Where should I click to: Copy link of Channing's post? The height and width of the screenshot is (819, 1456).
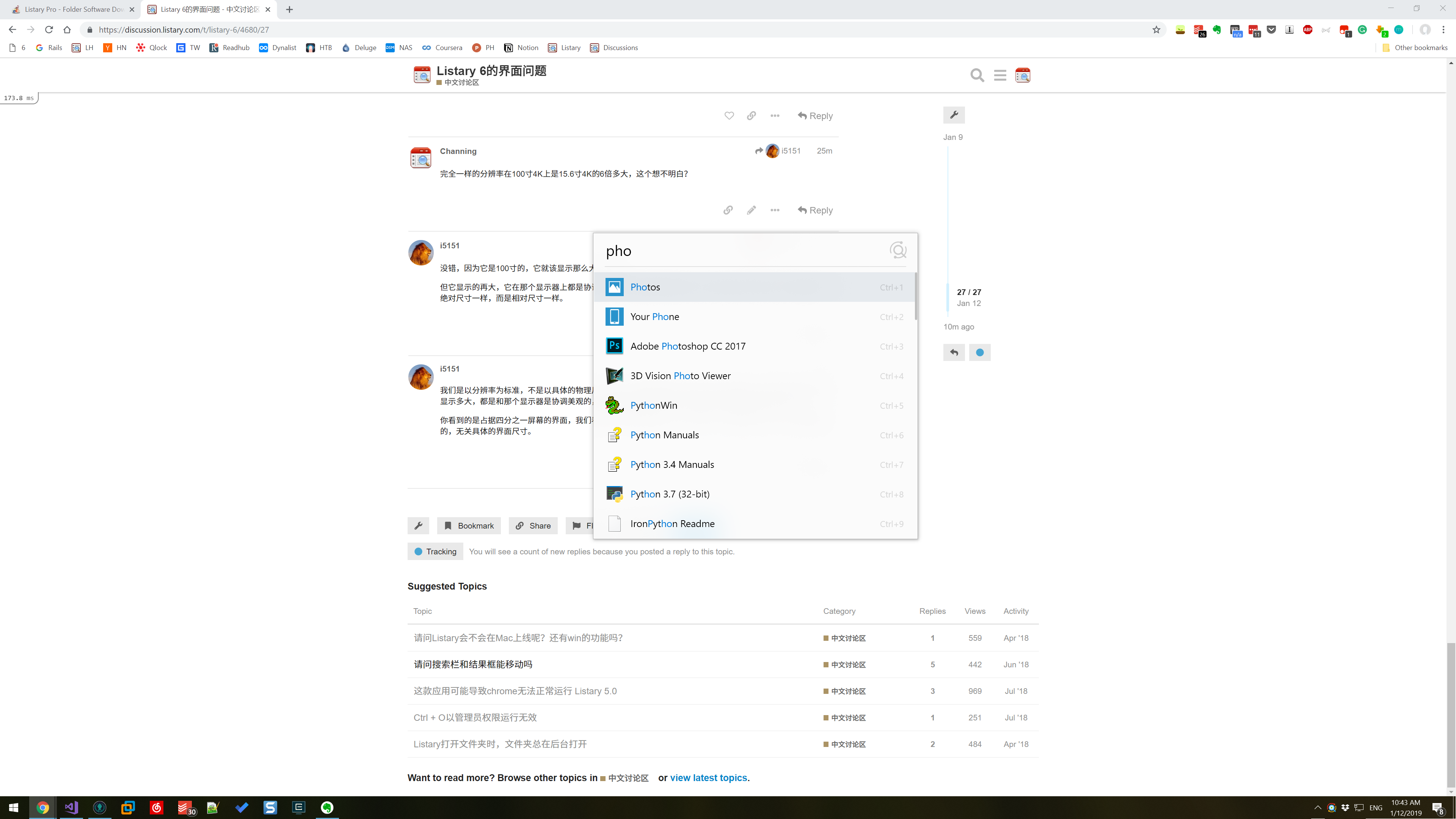pyautogui.click(x=728, y=210)
